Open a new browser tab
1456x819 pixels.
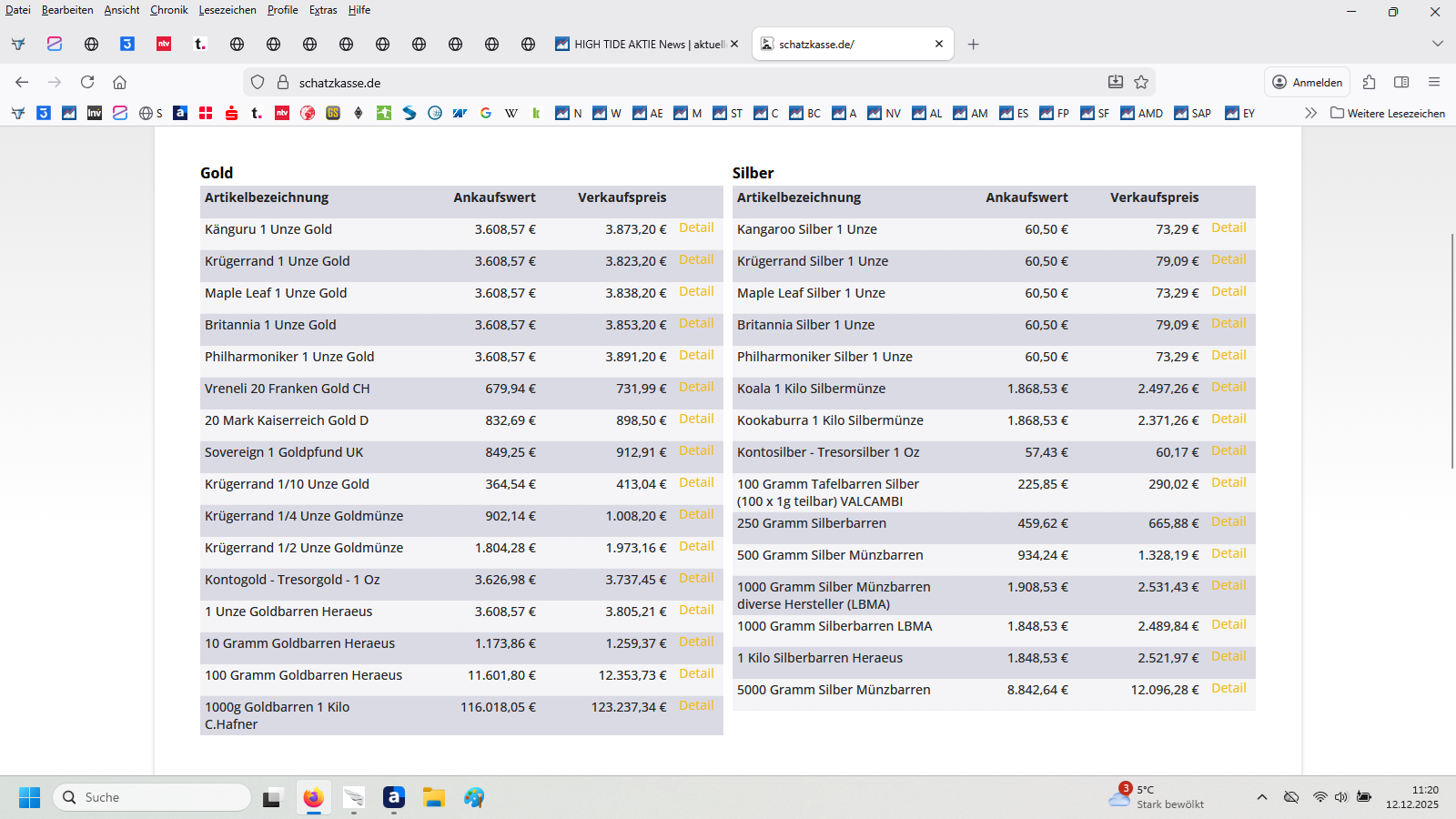973,44
